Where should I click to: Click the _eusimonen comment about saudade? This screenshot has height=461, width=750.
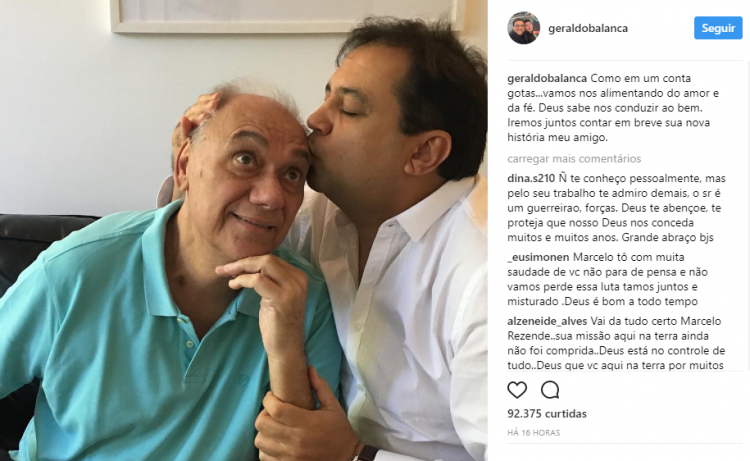607,280
